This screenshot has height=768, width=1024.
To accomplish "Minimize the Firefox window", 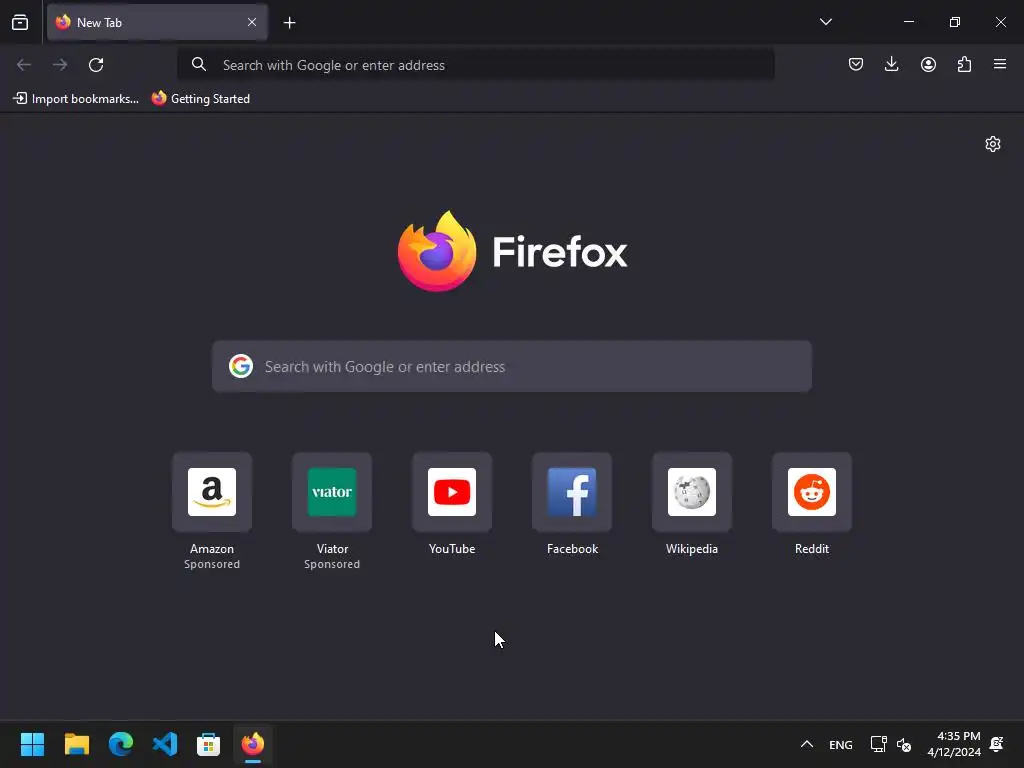I will pyautogui.click(x=908, y=22).
